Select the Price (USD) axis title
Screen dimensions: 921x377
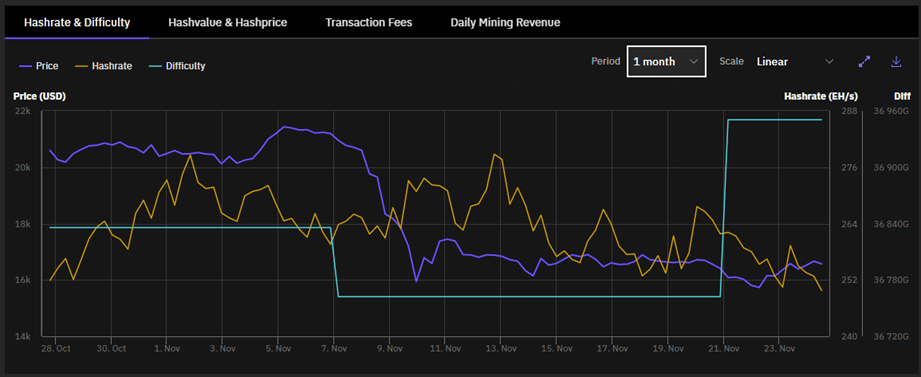coord(39,97)
